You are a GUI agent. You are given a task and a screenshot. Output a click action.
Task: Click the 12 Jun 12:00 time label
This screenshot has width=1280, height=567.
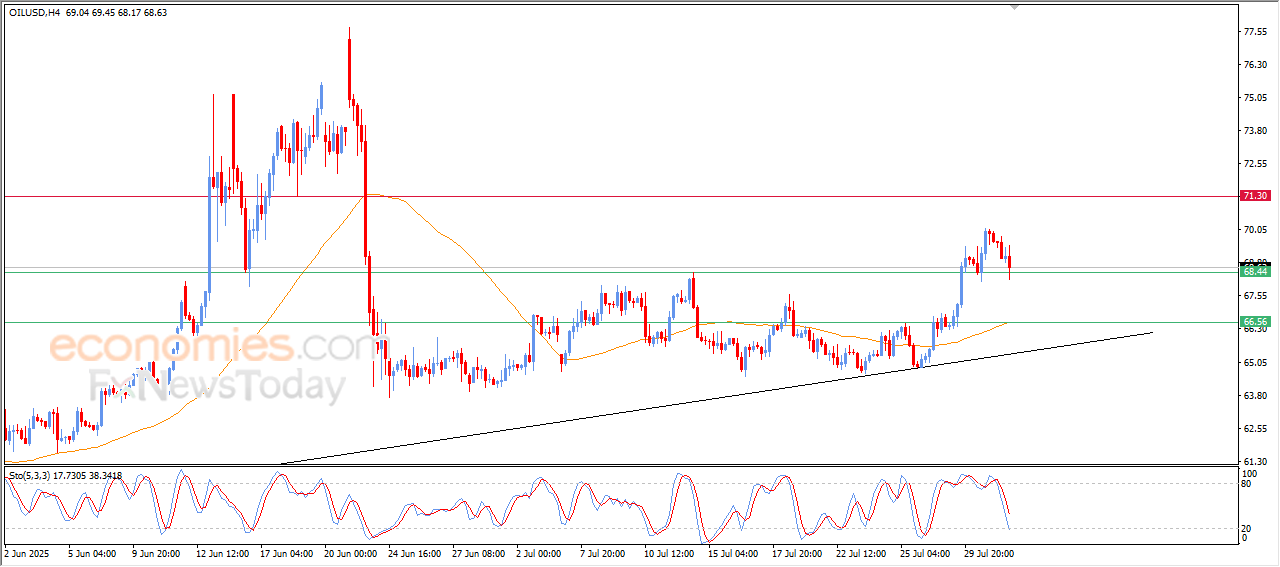click(221, 552)
